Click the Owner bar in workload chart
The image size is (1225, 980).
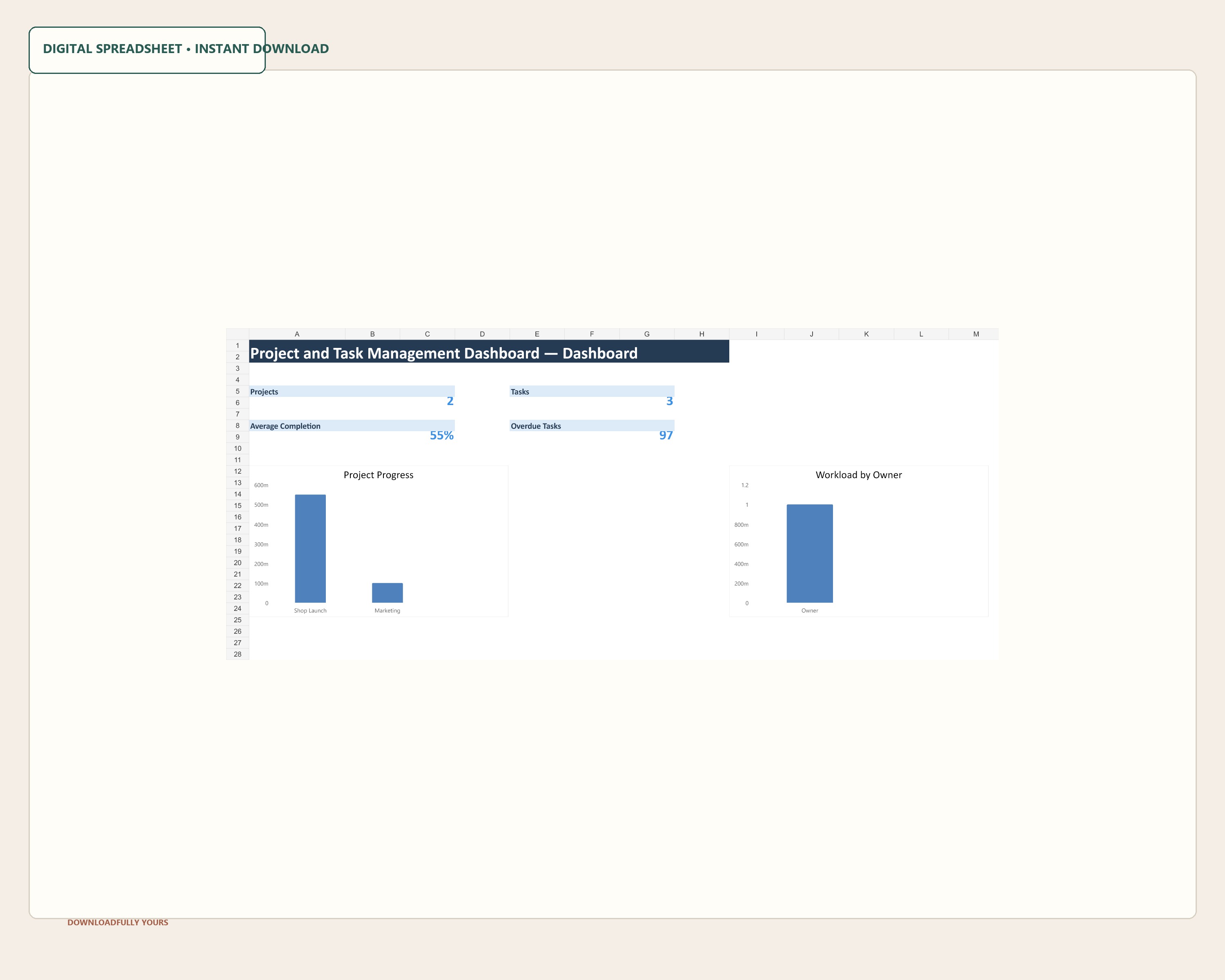click(x=810, y=553)
